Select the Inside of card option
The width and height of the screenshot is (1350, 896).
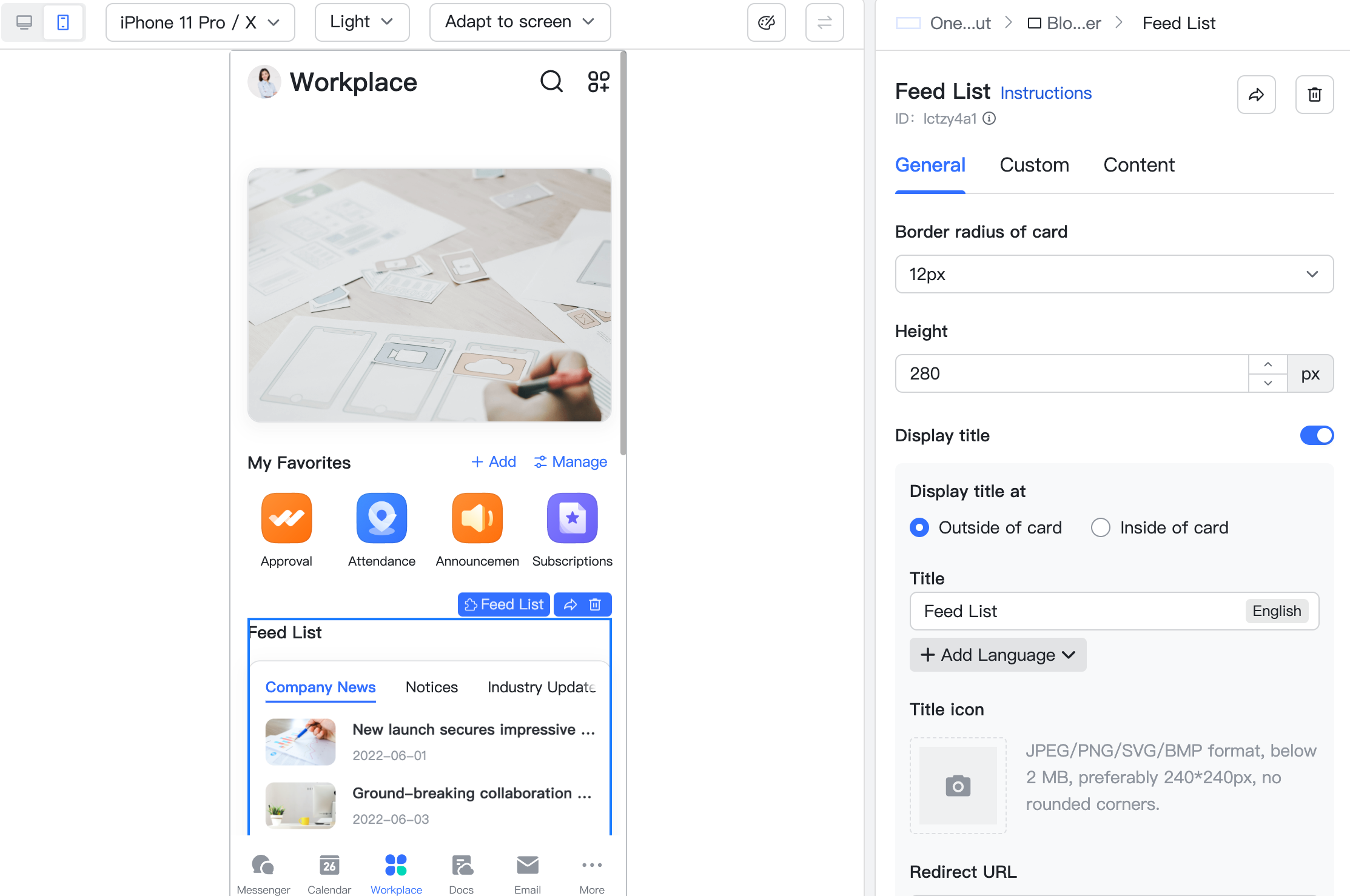coord(1101,527)
